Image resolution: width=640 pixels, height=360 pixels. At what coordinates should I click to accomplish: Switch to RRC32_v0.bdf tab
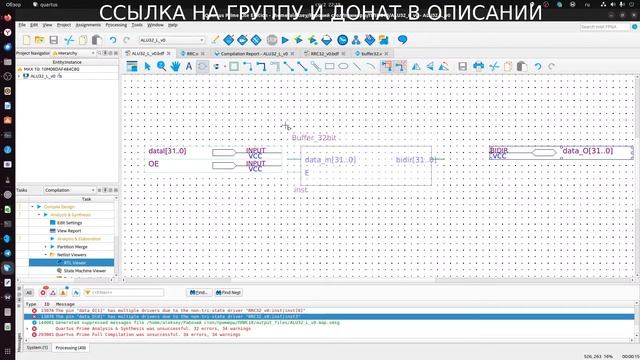click(x=324, y=53)
